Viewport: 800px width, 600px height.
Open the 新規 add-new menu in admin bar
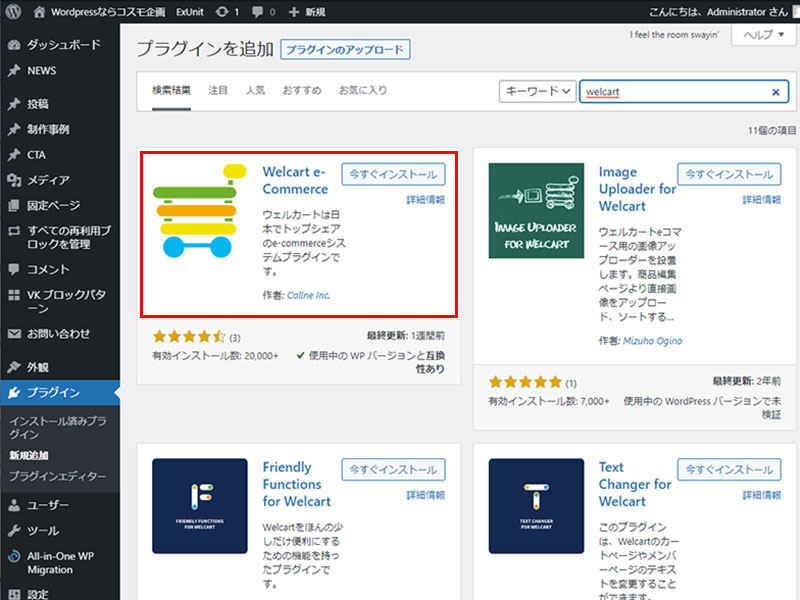[307, 12]
